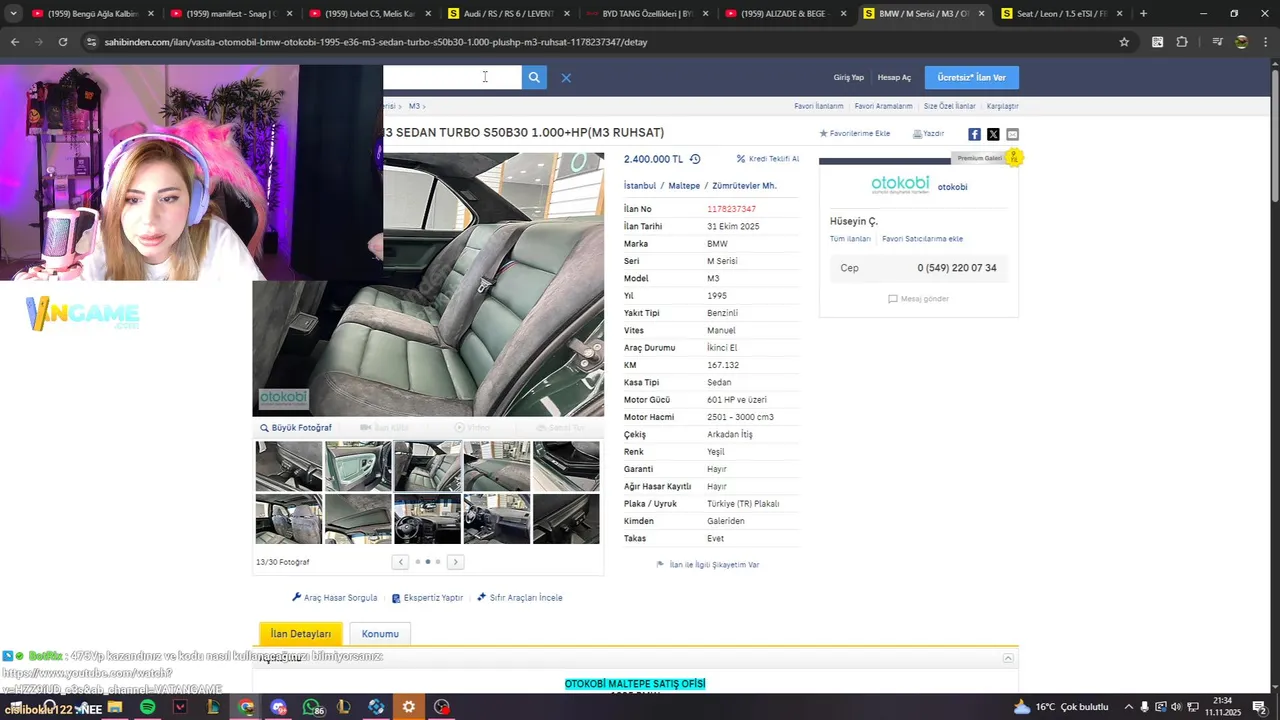Open the Büyük Fotoğraf view

coord(296,428)
